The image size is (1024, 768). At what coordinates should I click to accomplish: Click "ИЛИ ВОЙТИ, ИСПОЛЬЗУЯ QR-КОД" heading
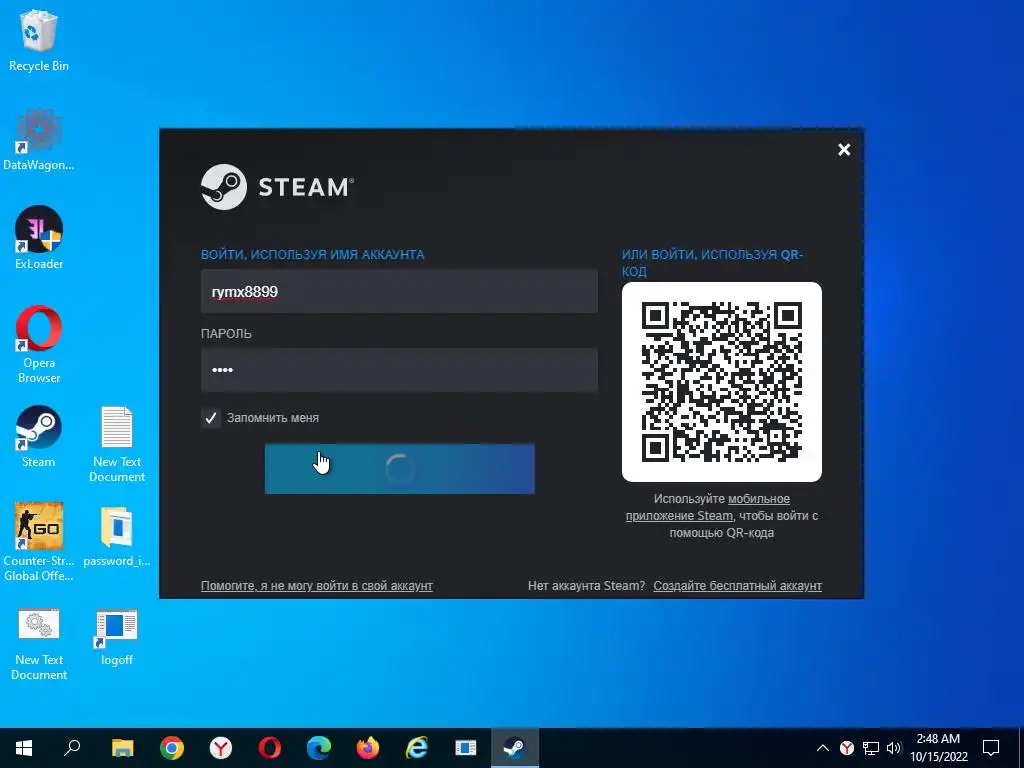[x=712, y=263]
